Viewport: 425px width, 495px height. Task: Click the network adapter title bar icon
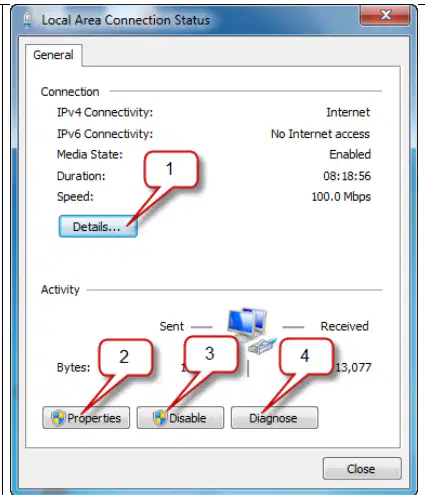28,20
